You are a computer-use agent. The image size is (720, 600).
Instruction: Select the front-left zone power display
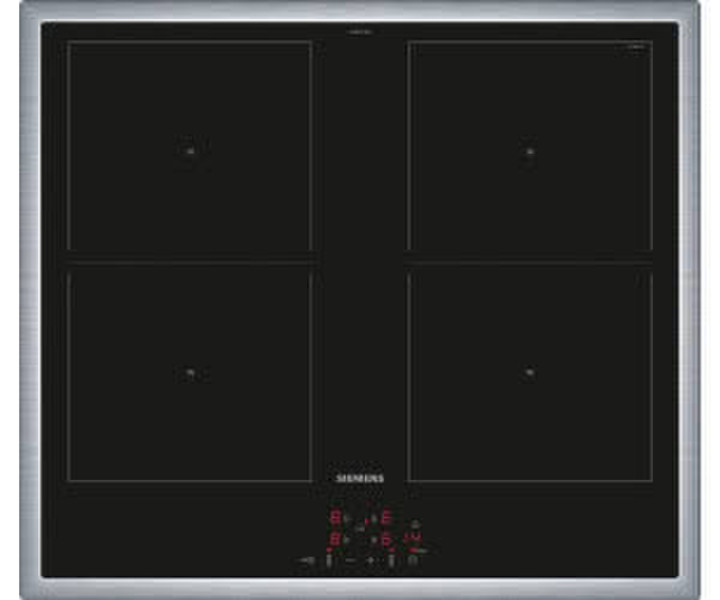(x=335, y=539)
